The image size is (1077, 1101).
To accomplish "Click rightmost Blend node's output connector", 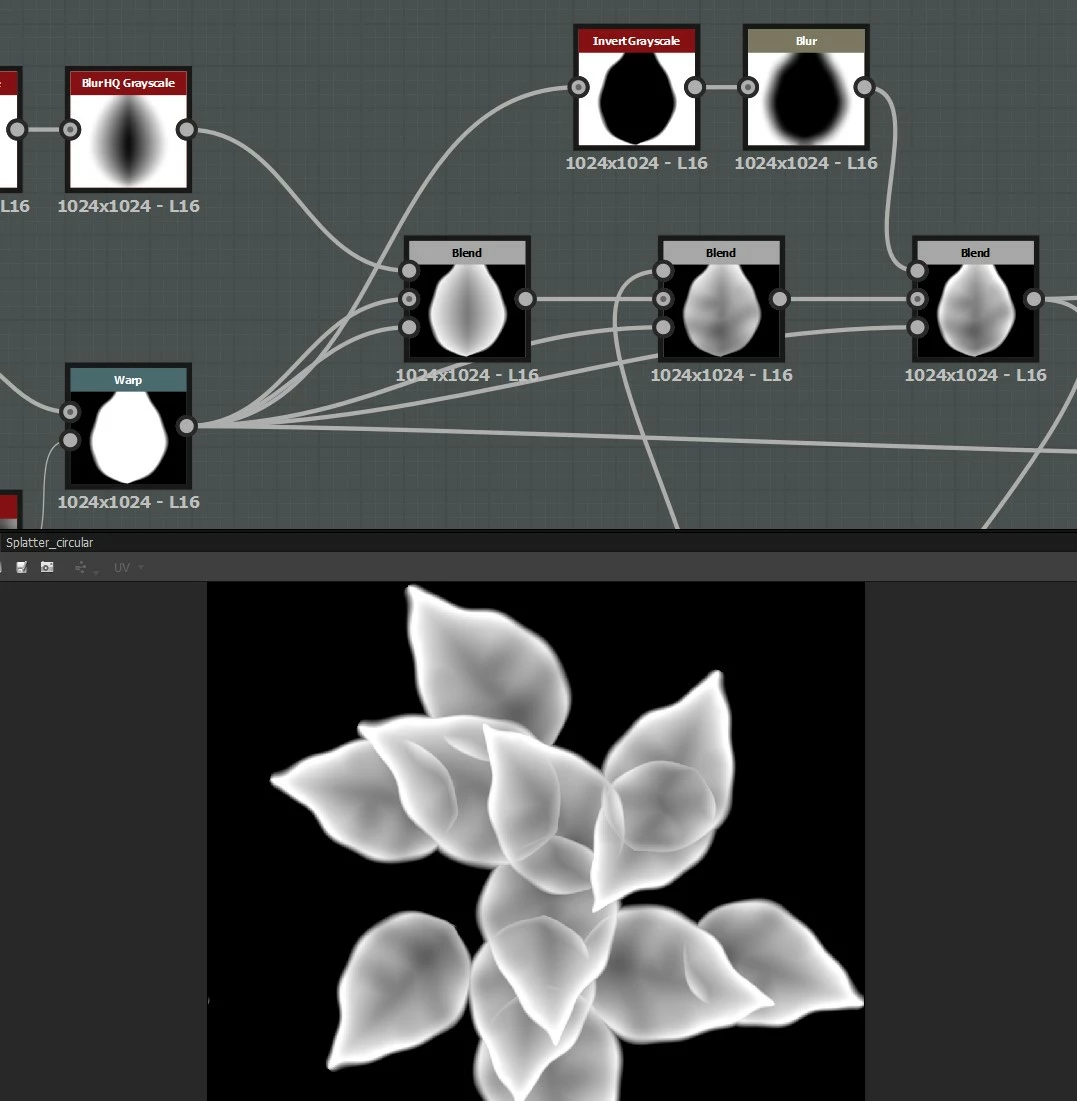I will [1033, 299].
